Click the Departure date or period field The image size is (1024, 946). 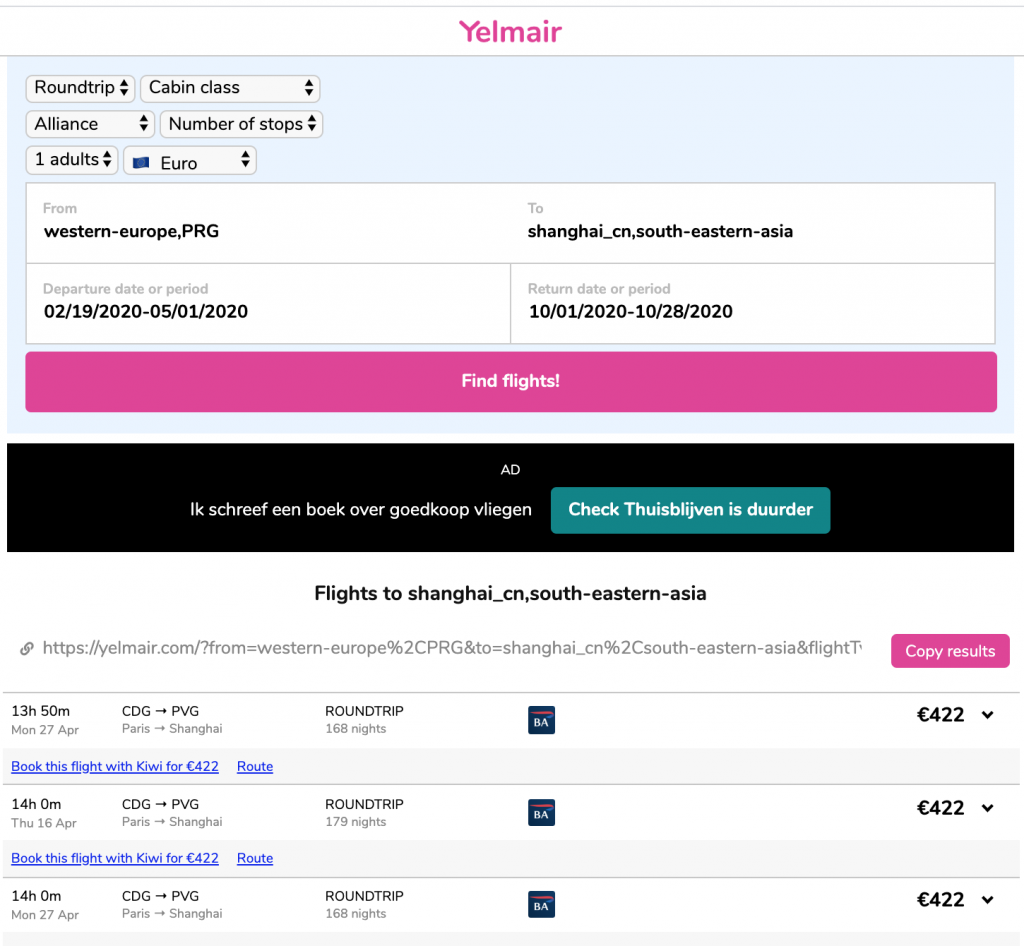[268, 304]
